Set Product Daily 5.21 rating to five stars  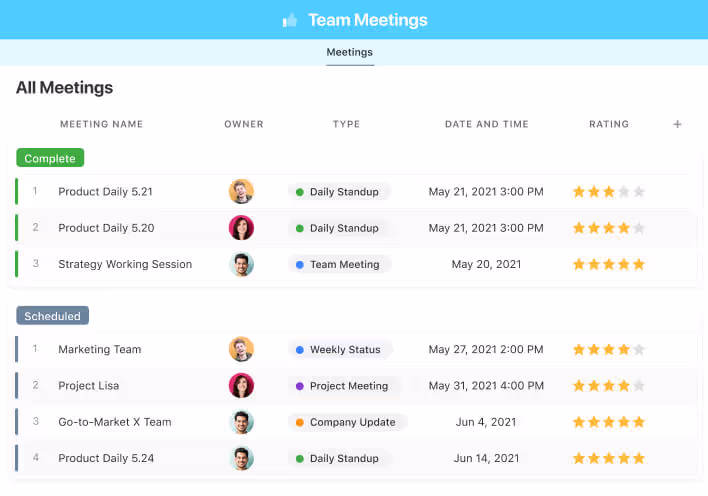639,192
